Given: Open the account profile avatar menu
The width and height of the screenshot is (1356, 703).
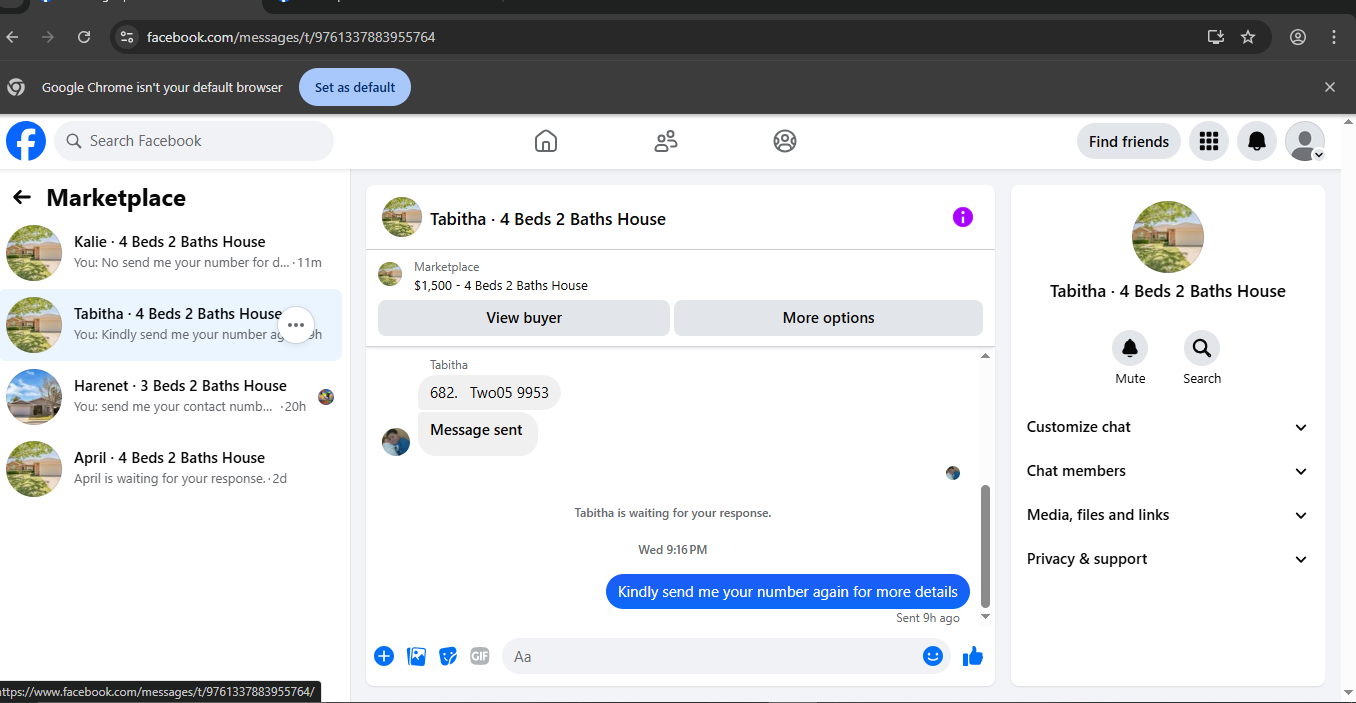Looking at the screenshot, I should [x=1305, y=141].
